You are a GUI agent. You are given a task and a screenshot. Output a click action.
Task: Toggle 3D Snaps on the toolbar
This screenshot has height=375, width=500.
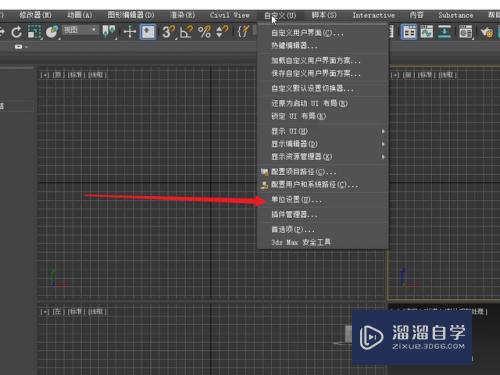pos(168,32)
